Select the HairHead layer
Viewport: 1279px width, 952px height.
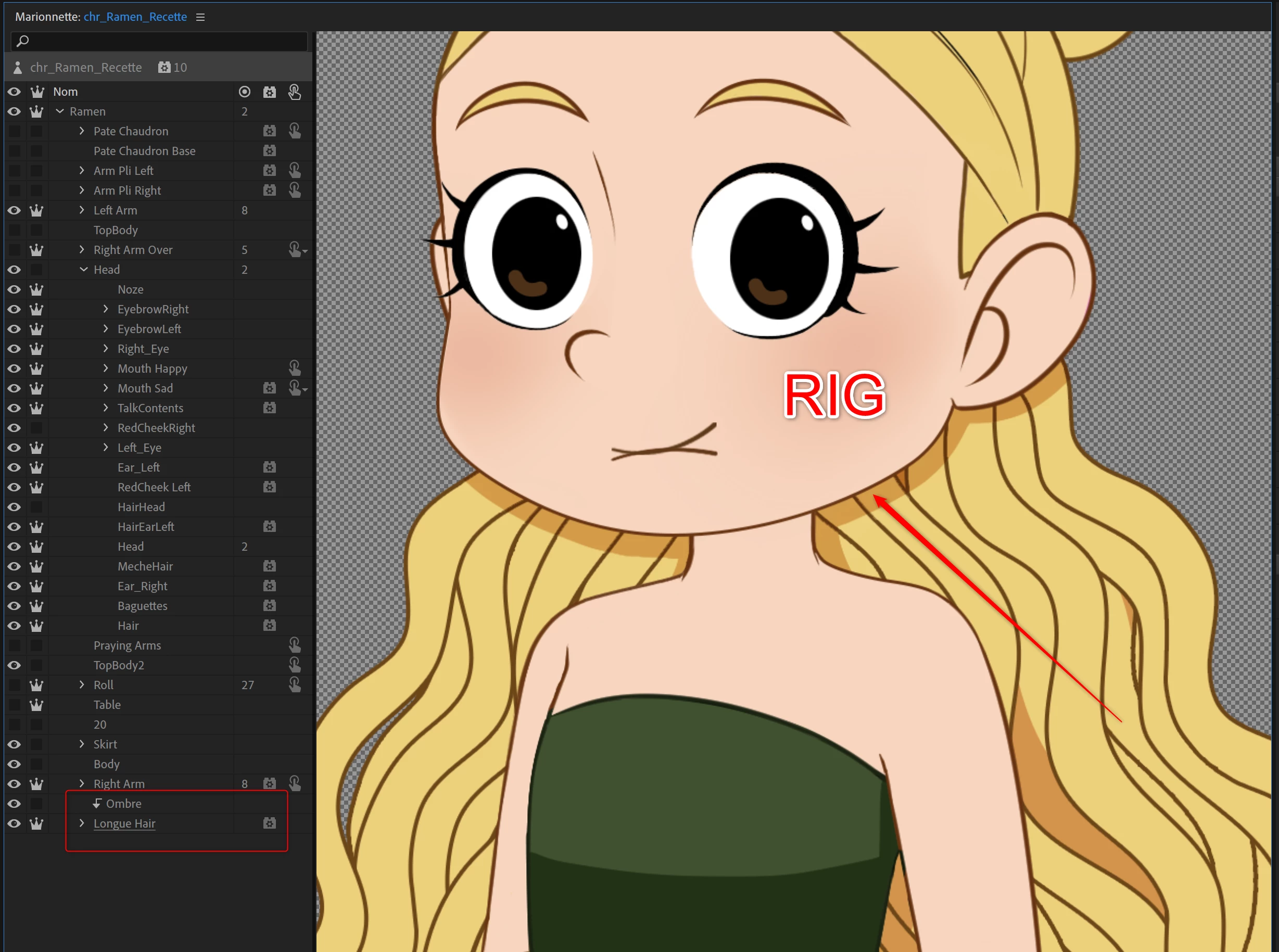(141, 507)
